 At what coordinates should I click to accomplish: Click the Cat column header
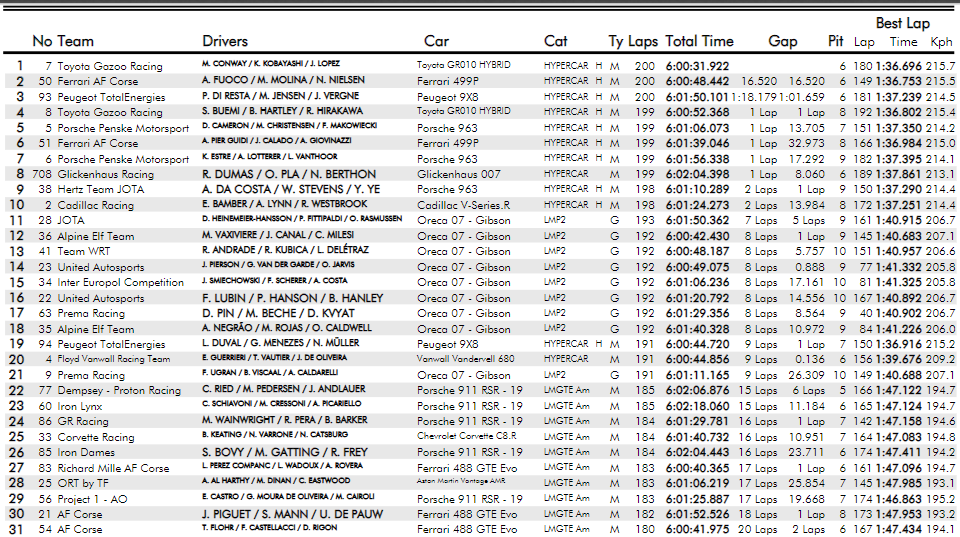pyautogui.click(x=555, y=41)
